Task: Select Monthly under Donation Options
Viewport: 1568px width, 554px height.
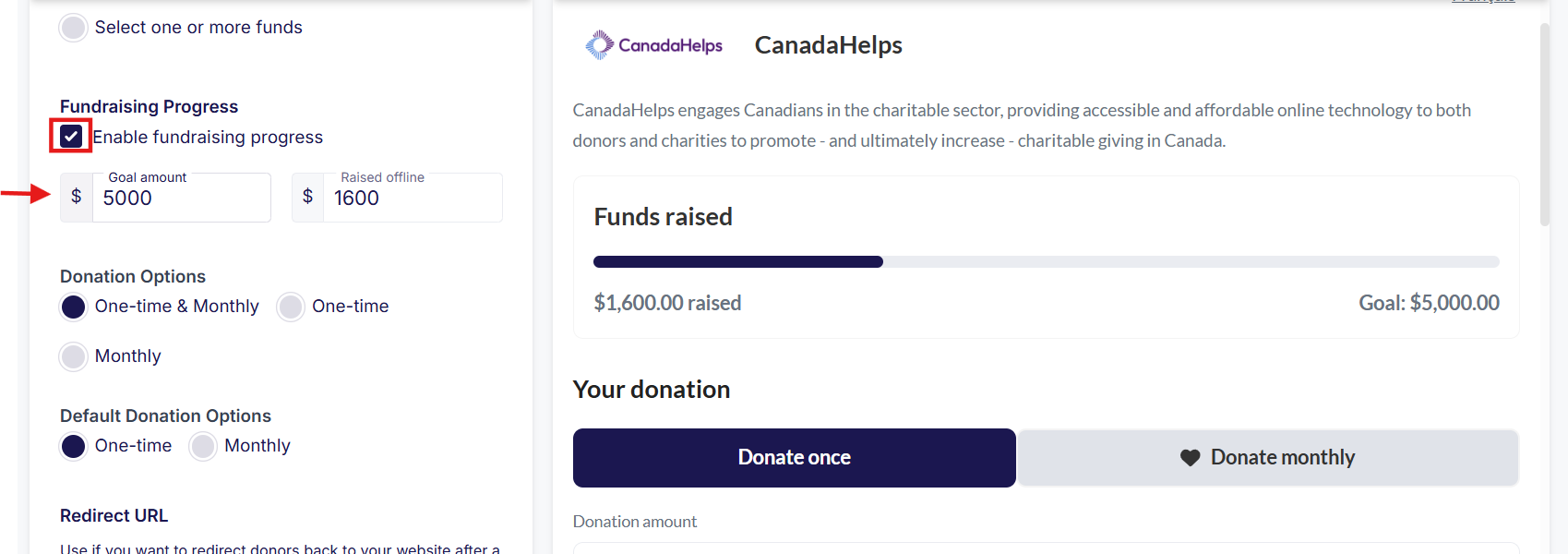Action: click(x=74, y=356)
